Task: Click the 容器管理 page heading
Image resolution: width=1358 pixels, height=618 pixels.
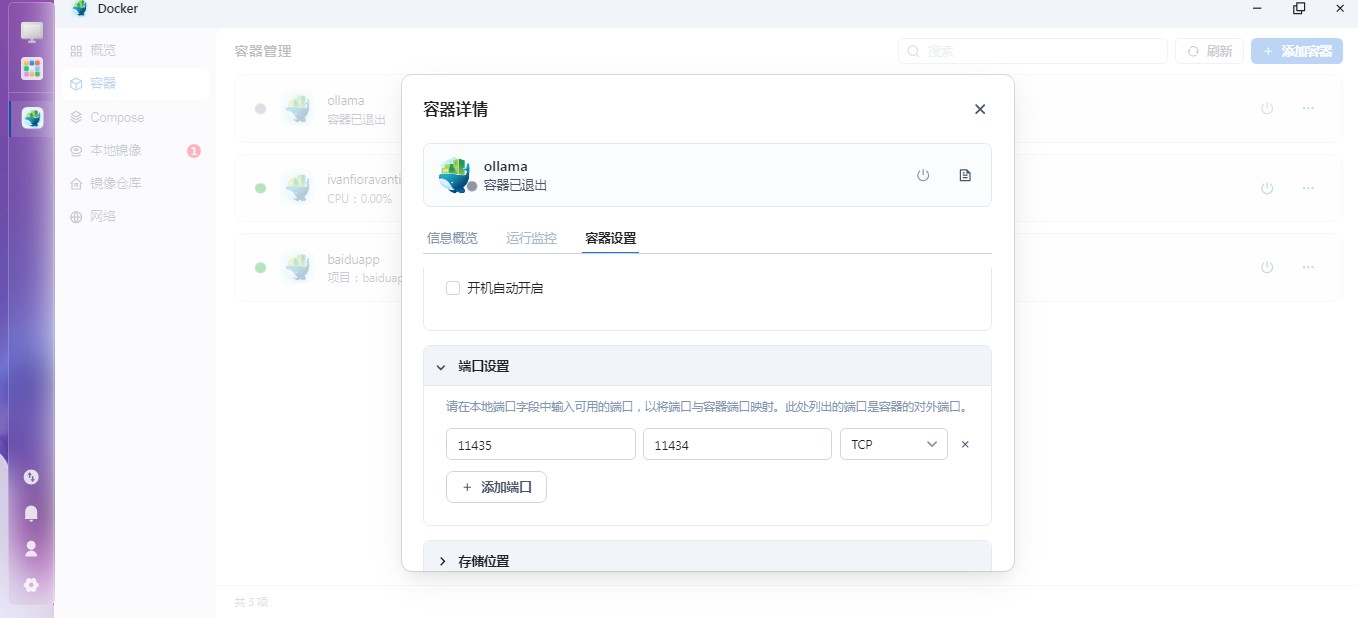Action: pyautogui.click(x=263, y=51)
